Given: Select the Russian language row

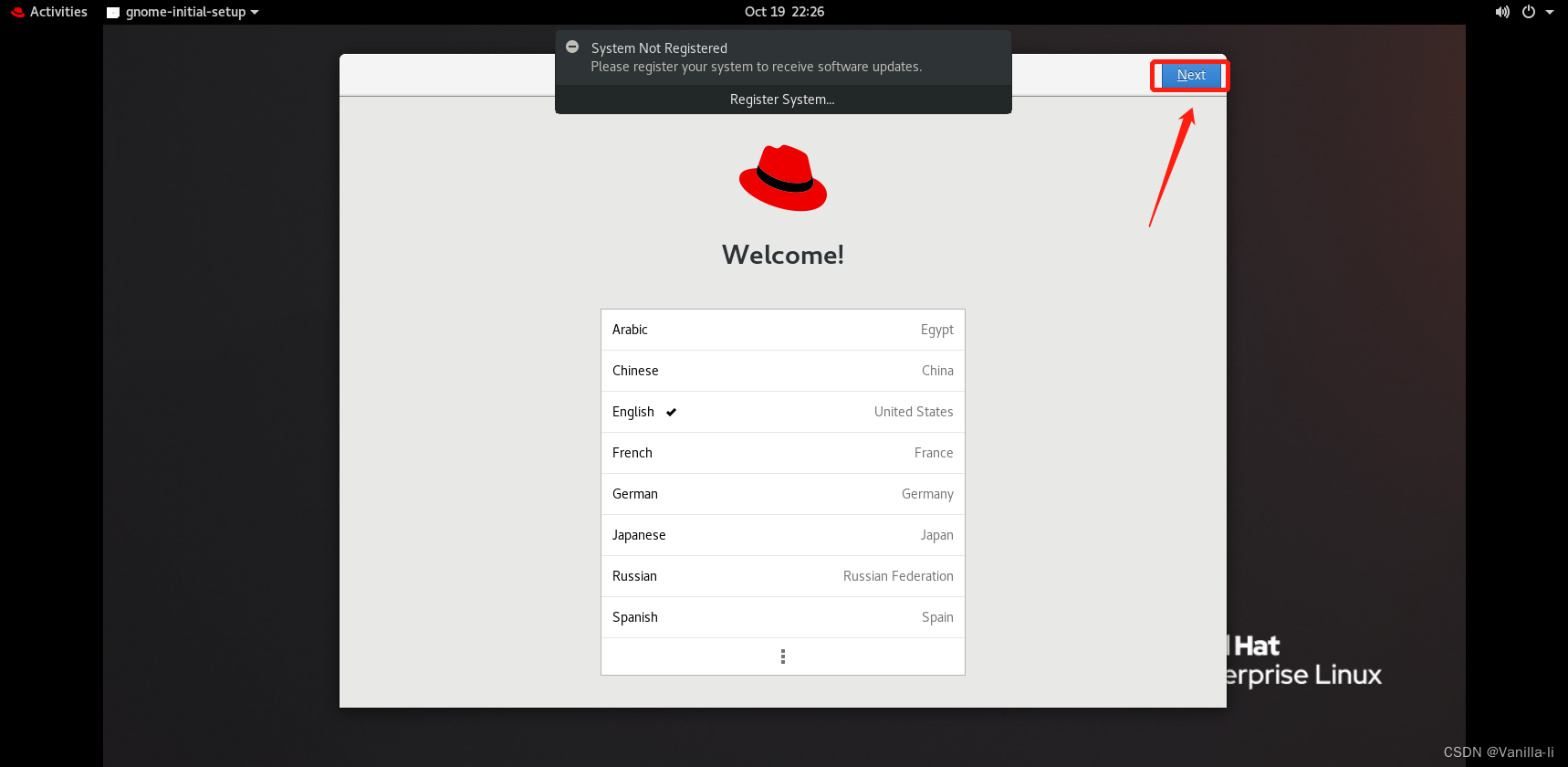Looking at the screenshot, I should tap(783, 576).
